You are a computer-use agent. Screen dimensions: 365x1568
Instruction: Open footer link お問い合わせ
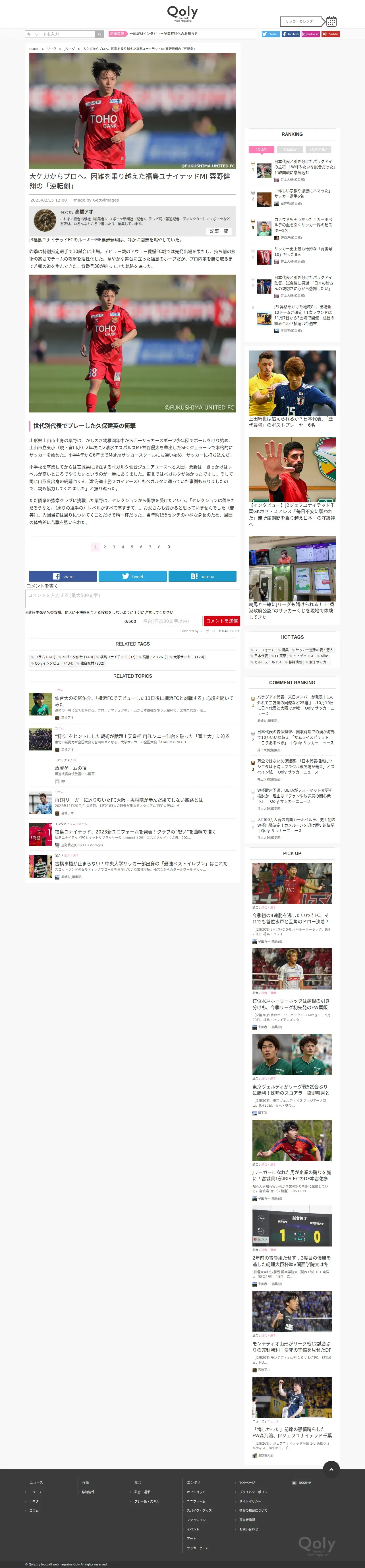[x=248, y=1529]
